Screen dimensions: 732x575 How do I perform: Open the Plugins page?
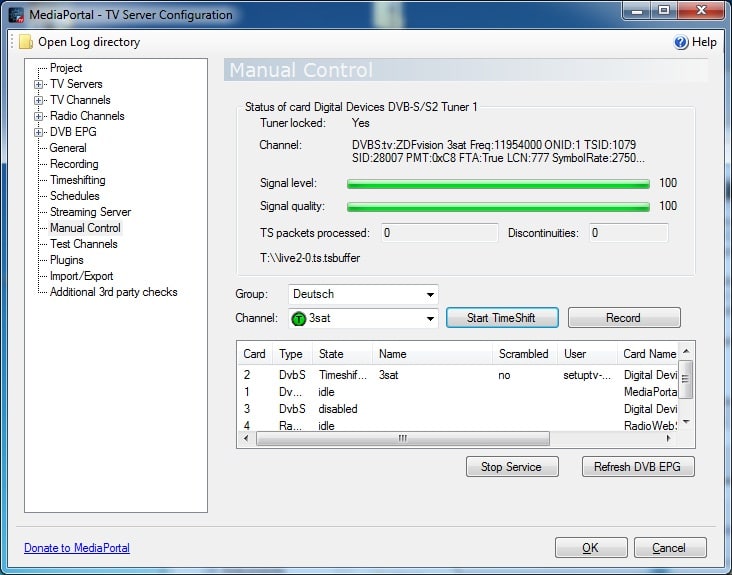point(67,260)
